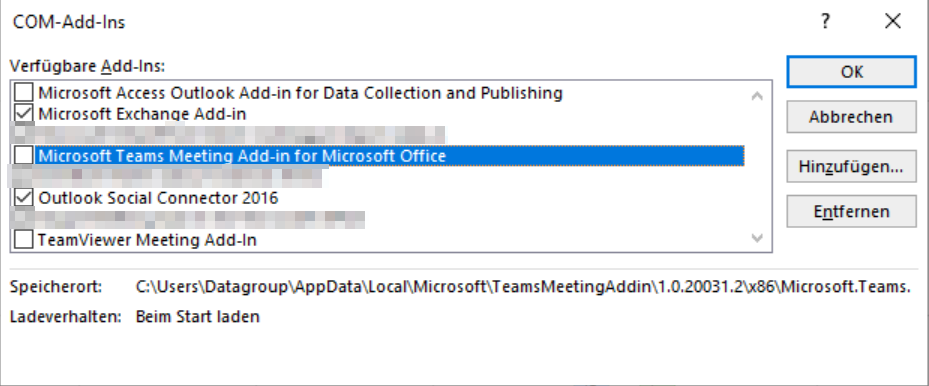Screen dimensions: 929x386
Task: Click Entfernen to remove the selected add-in
Action: click(851, 211)
